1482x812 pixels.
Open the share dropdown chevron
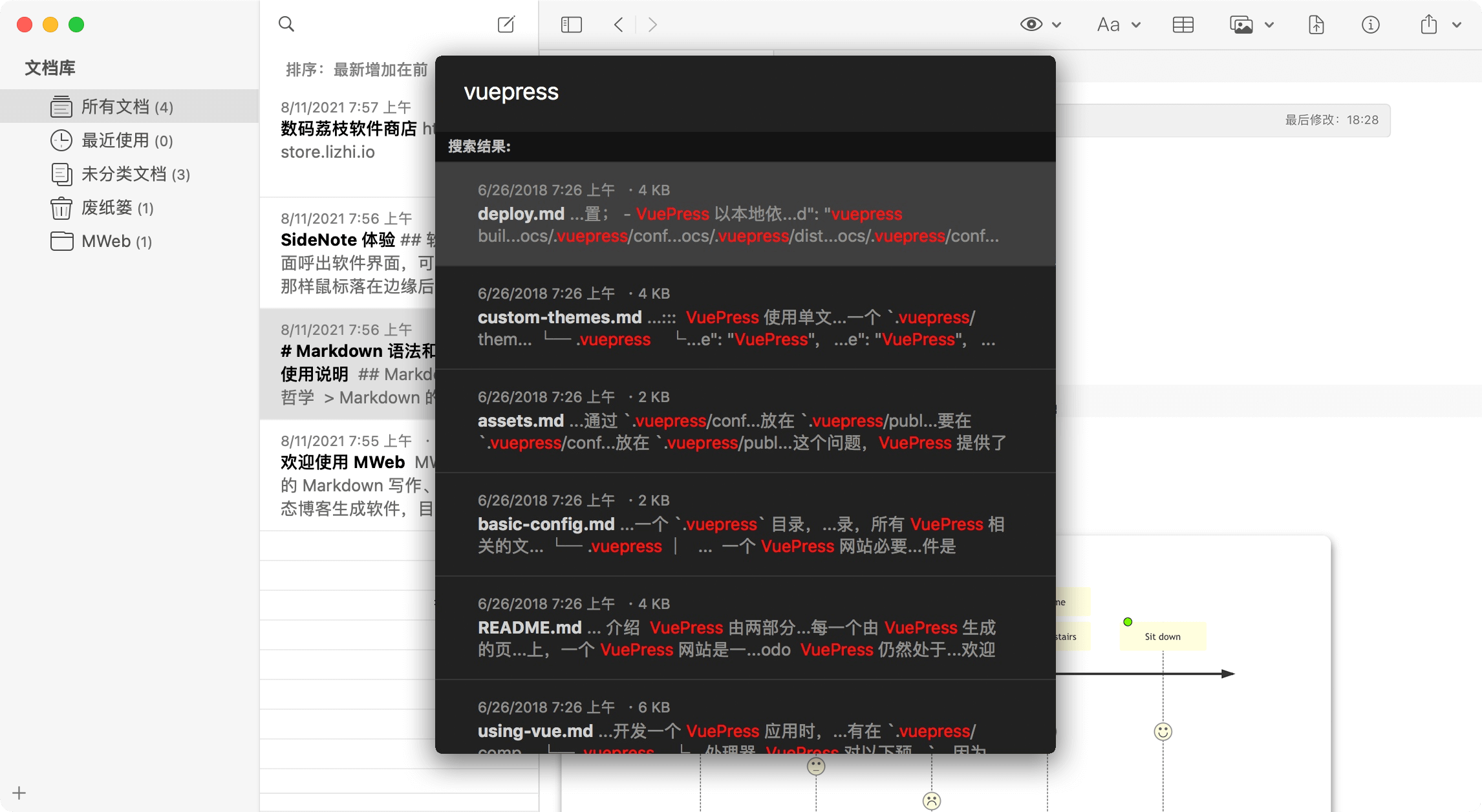(x=1456, y=25)
